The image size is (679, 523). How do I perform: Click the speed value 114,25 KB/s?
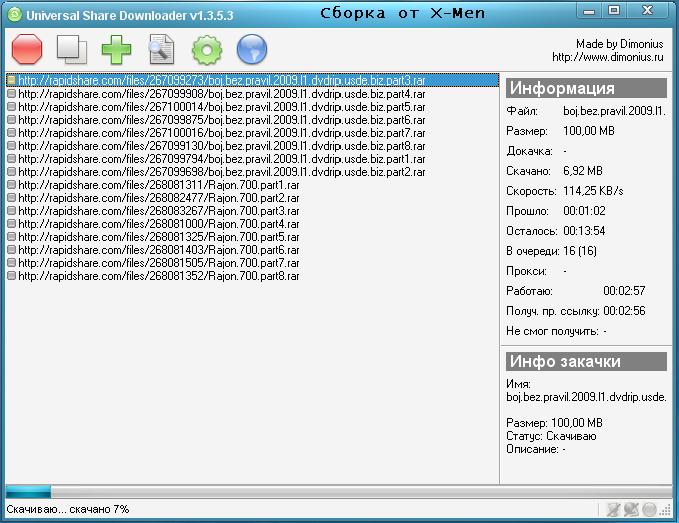click(x=593, y=191)
